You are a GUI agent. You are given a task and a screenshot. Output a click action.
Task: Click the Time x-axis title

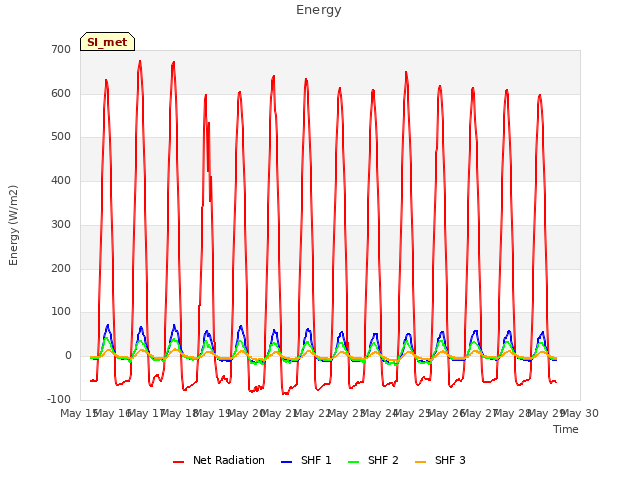click(566, 429)
